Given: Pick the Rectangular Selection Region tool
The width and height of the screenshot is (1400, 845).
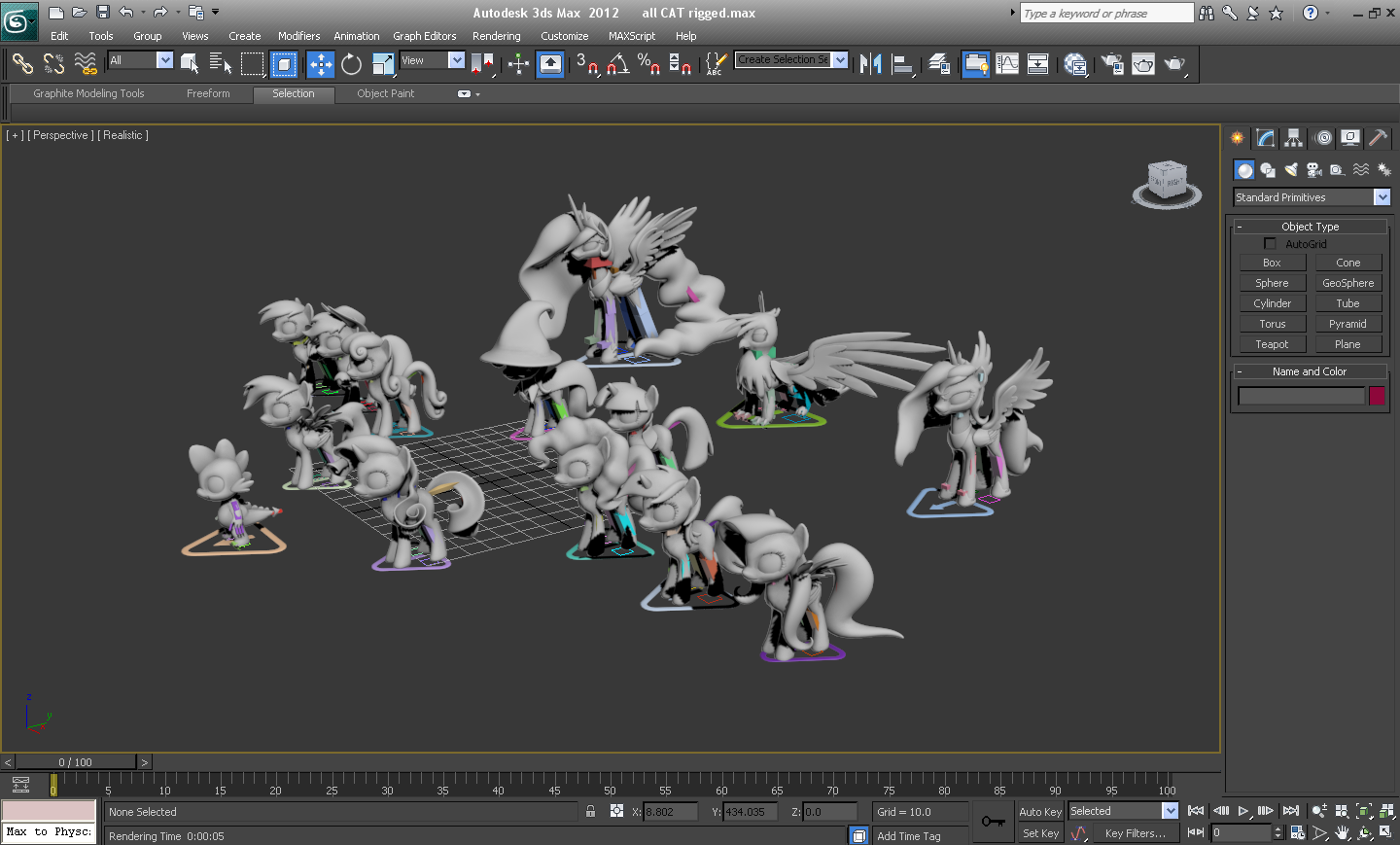Looking at the screenshot, I should (x=252, y=64).
